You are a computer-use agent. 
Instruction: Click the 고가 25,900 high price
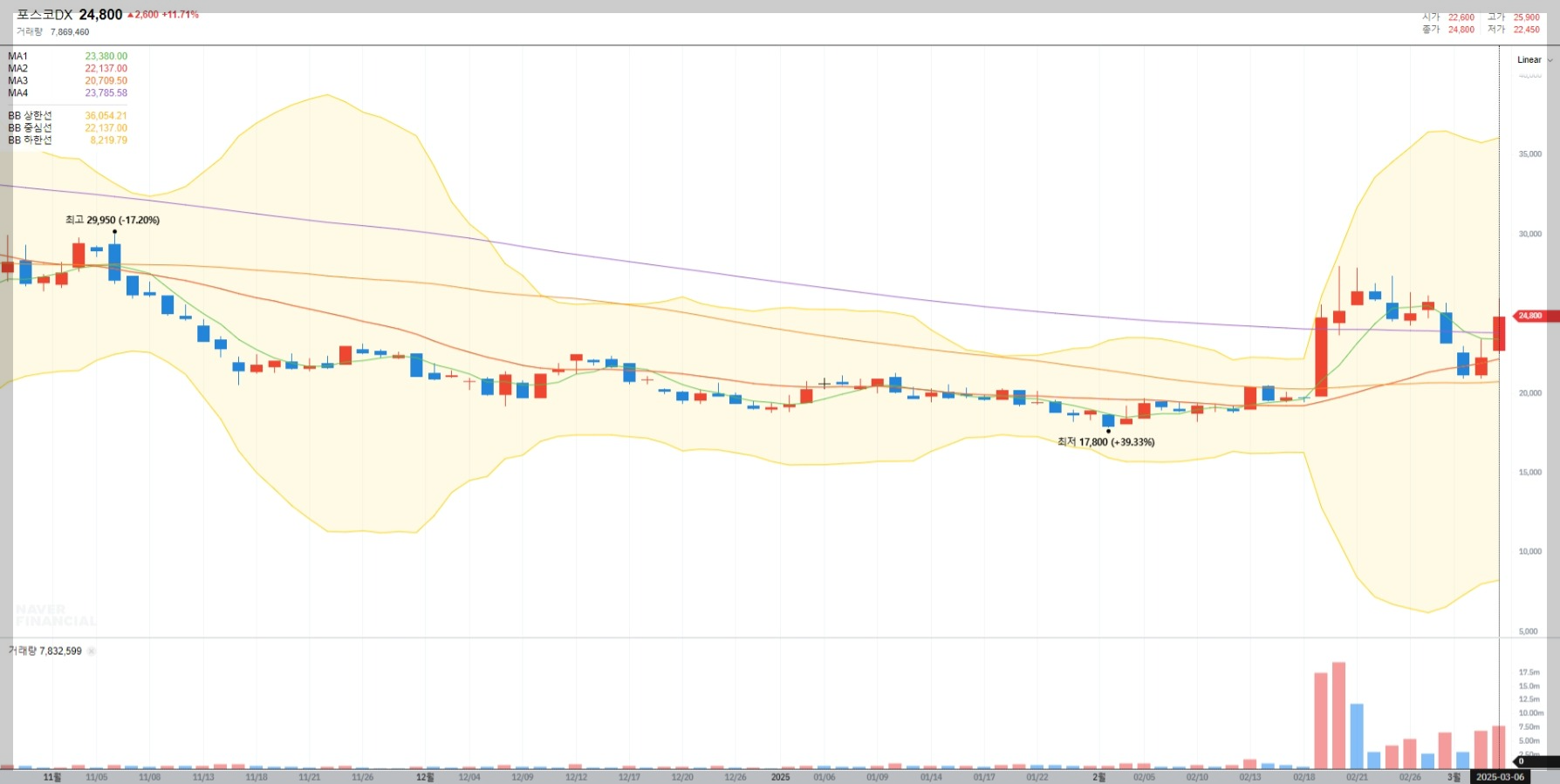[x=1514, y=17]
